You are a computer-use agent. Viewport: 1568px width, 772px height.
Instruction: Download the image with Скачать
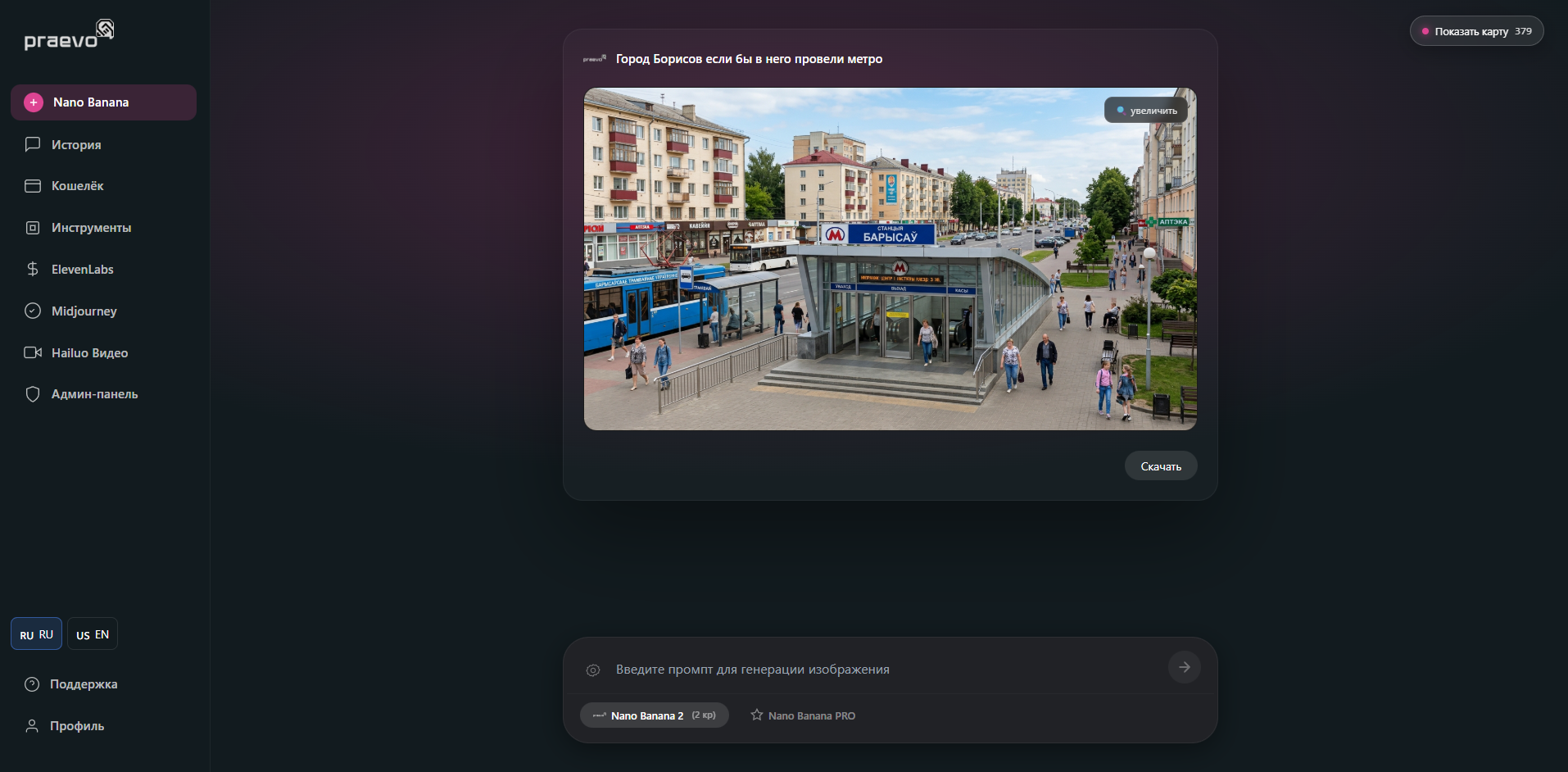point(1160,466)
